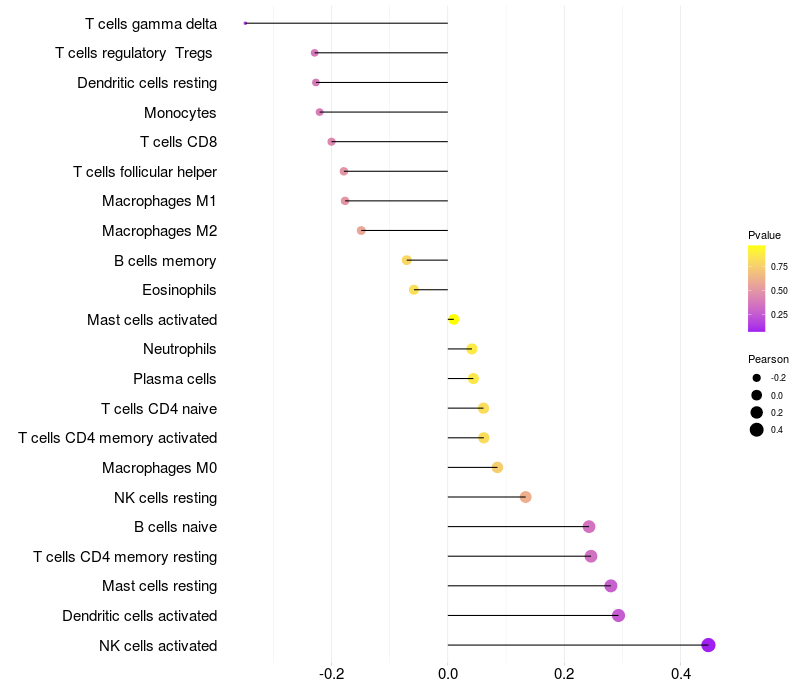
Task: Select the yellow Mast cells activated point
Action: [x=453, y=319]
